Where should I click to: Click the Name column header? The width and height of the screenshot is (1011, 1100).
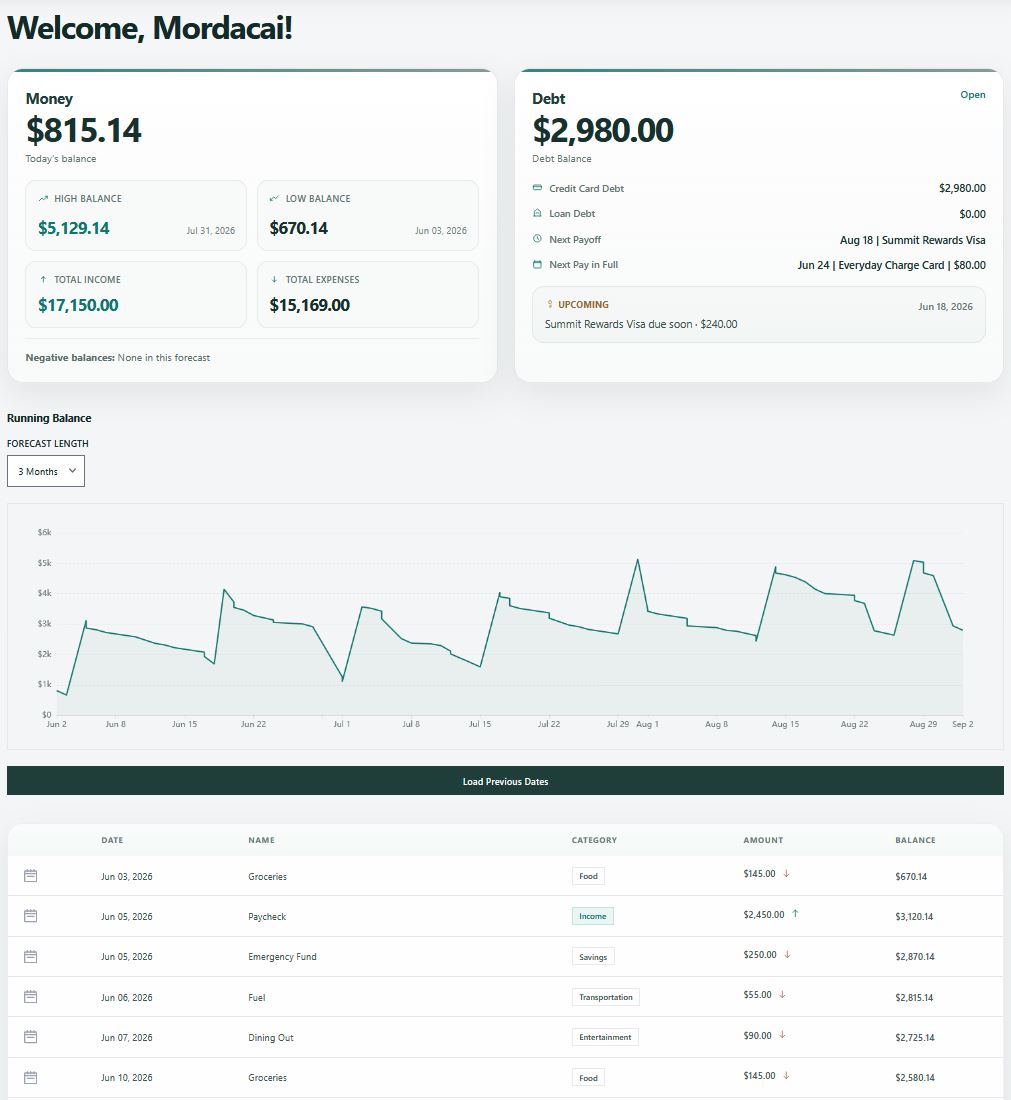coord(261,840)
